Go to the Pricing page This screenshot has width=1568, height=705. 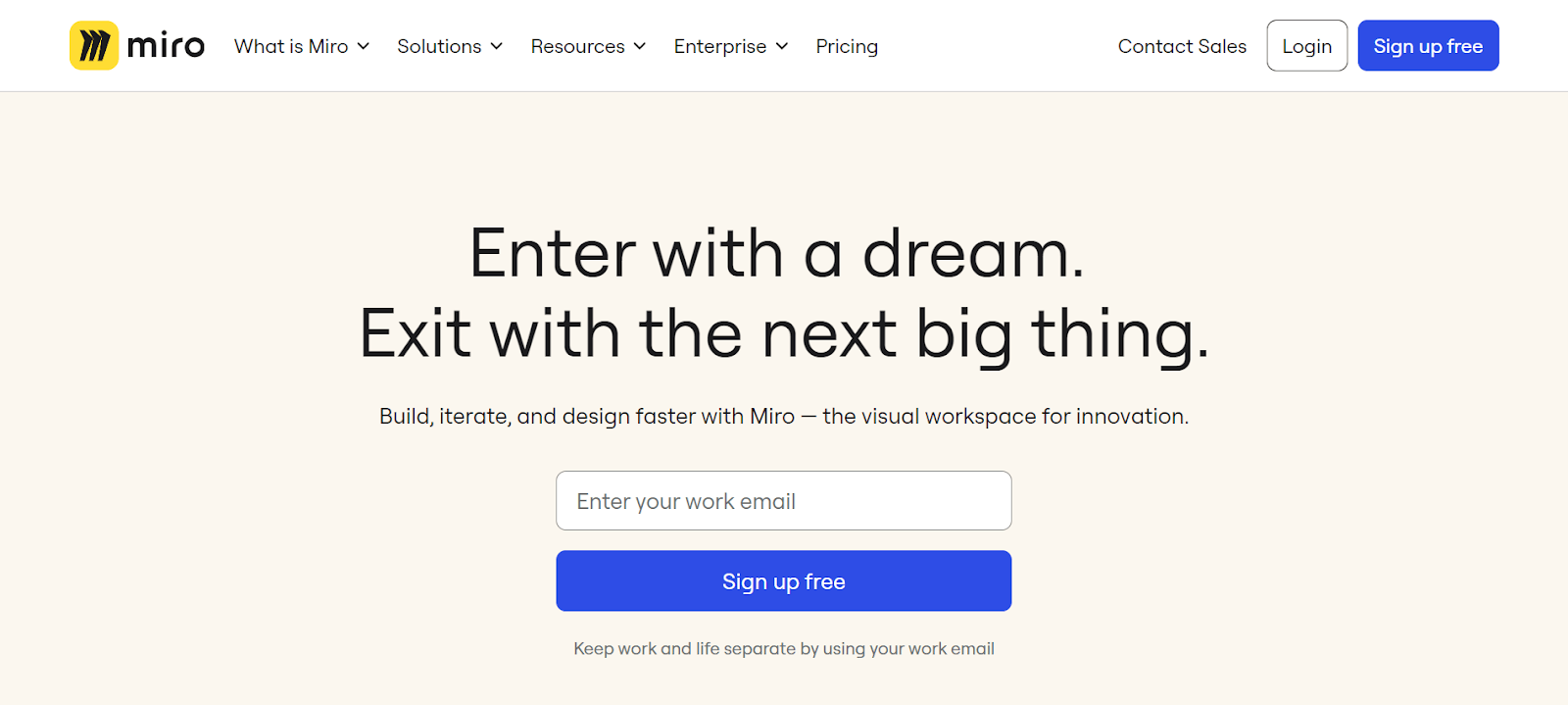(847, 46)
